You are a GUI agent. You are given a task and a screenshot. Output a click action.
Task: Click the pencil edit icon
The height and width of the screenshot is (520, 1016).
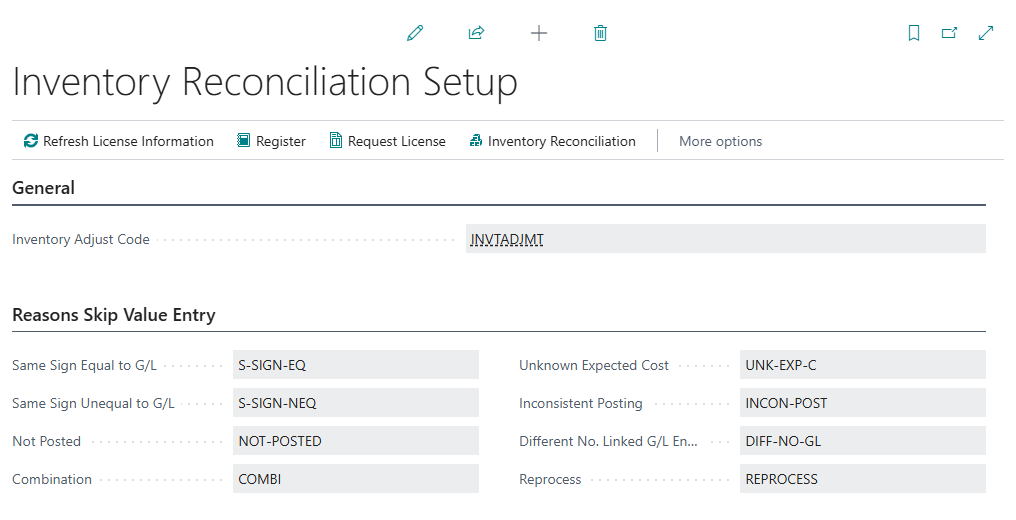coord(415,33)
